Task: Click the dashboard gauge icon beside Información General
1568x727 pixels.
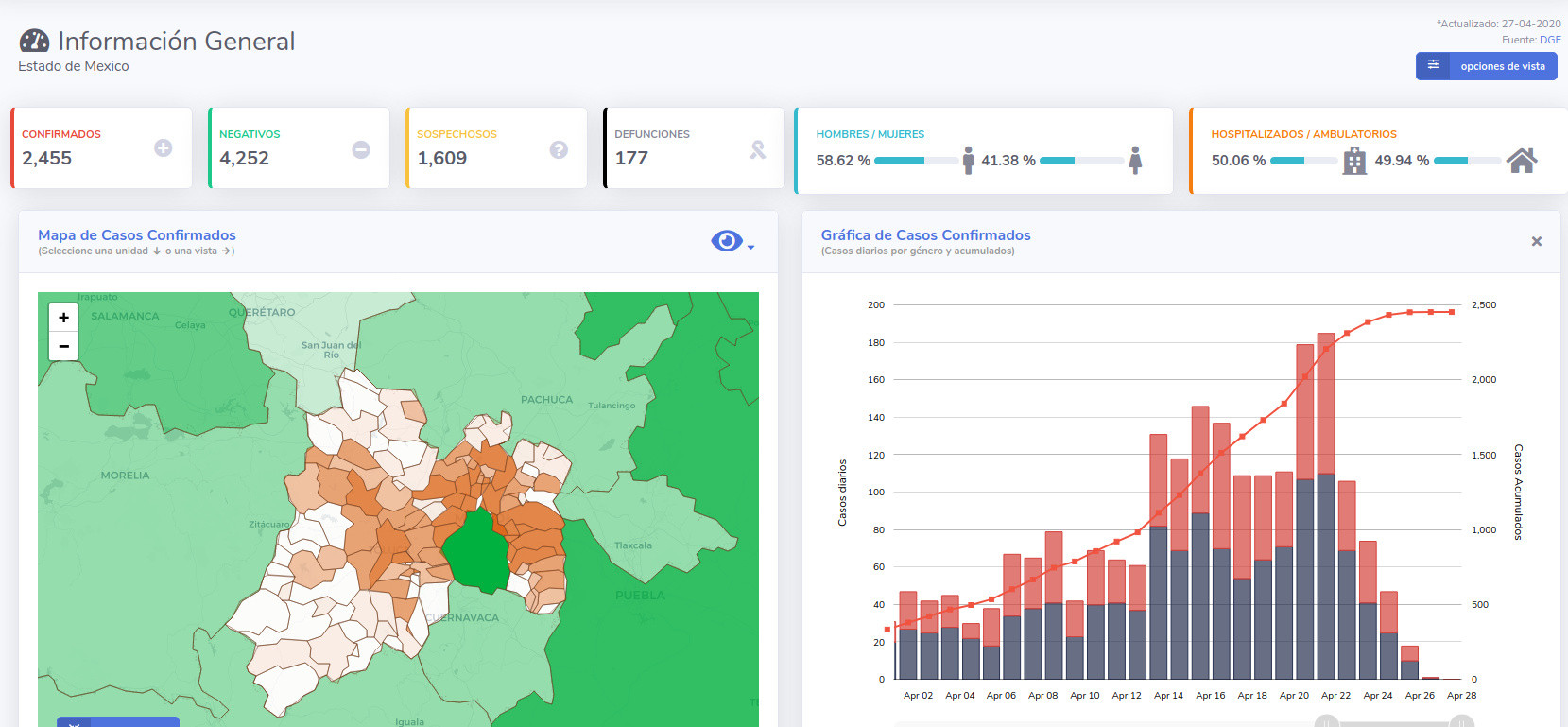Action: (34, 41)
